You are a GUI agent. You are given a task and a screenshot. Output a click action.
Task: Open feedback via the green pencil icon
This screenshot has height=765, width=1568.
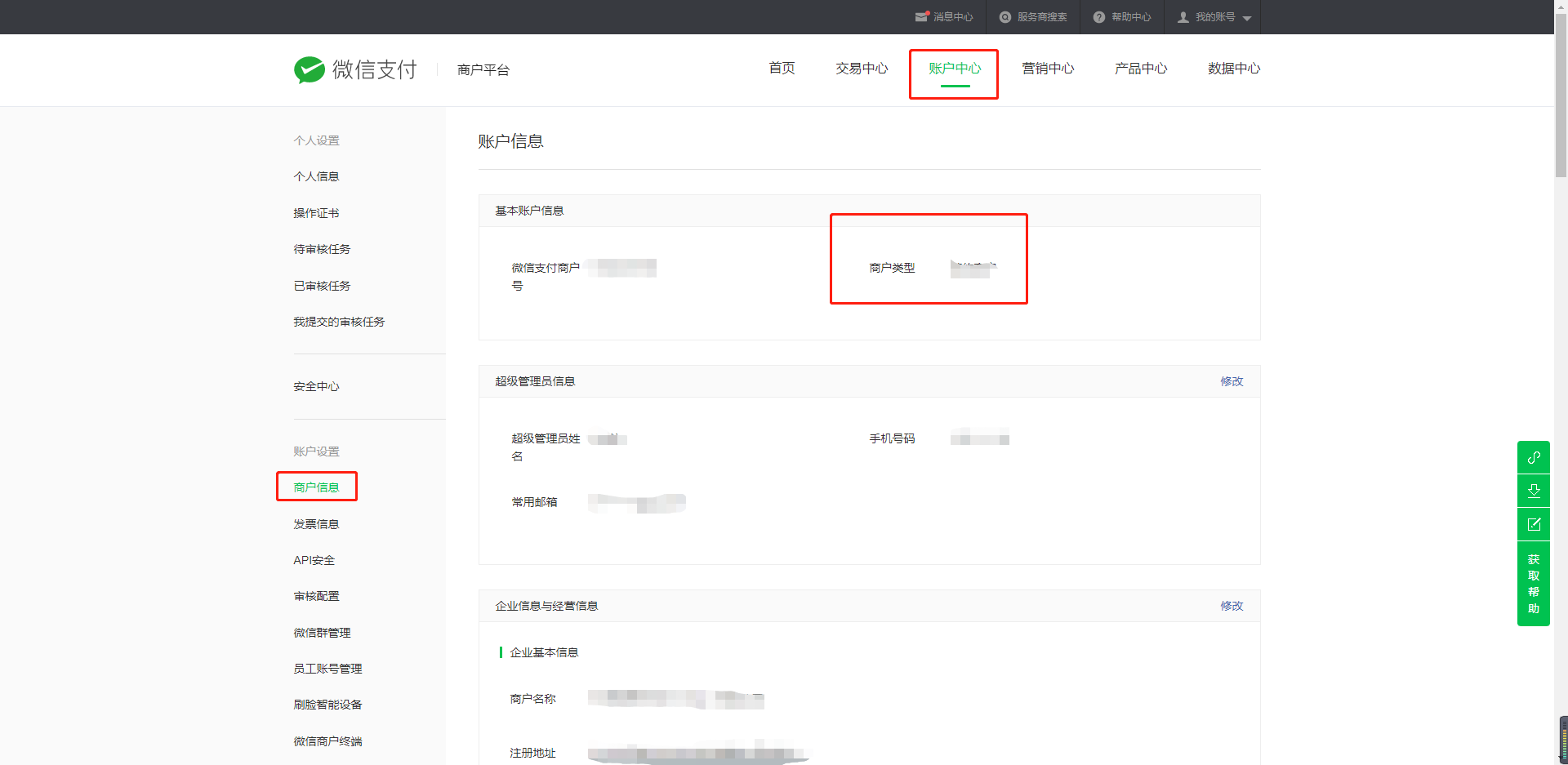[x=1533, y=524]
